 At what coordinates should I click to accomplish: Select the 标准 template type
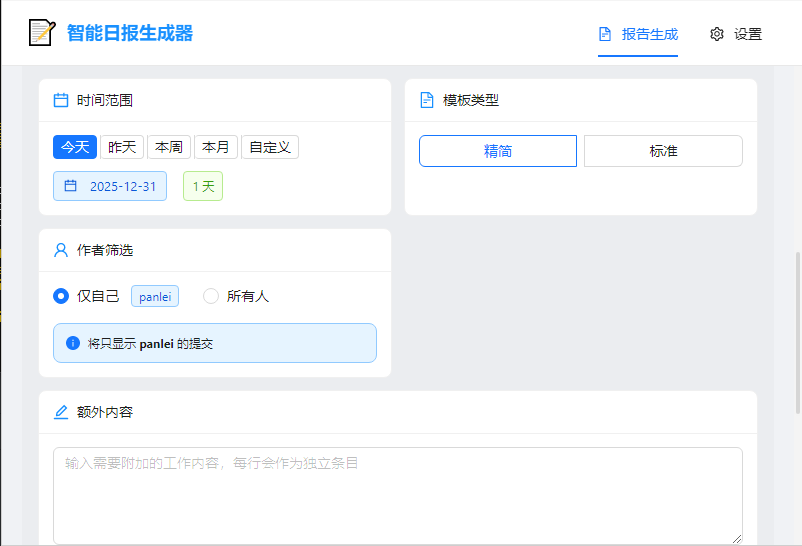coord(663,151)
